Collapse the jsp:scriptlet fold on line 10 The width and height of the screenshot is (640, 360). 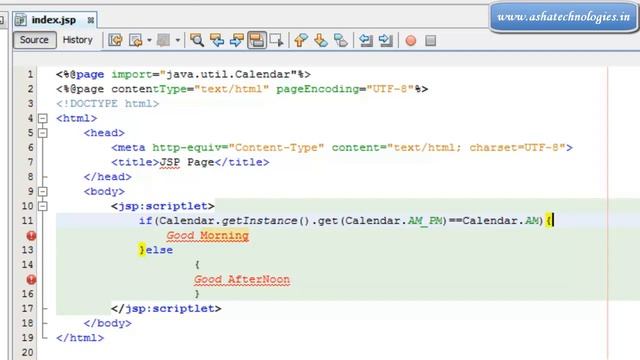tap(43, 206)
